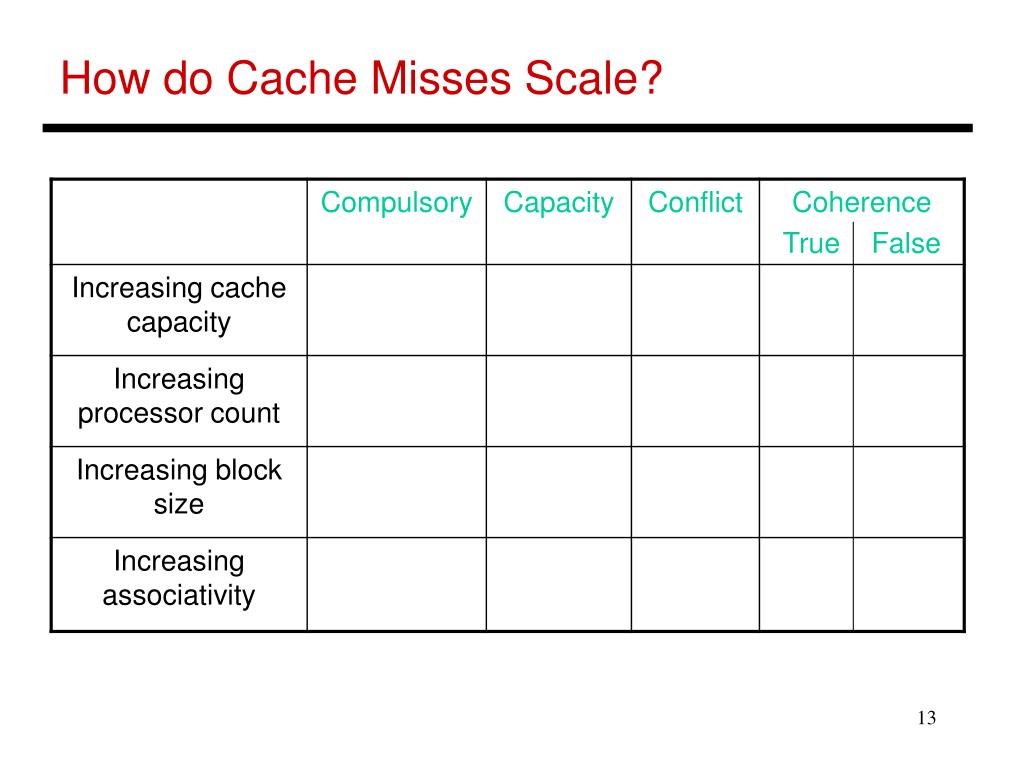Viewport: 1024px width, 768px height.
Task: Click the False sub-header under Coherence
Action: [906, 243]
